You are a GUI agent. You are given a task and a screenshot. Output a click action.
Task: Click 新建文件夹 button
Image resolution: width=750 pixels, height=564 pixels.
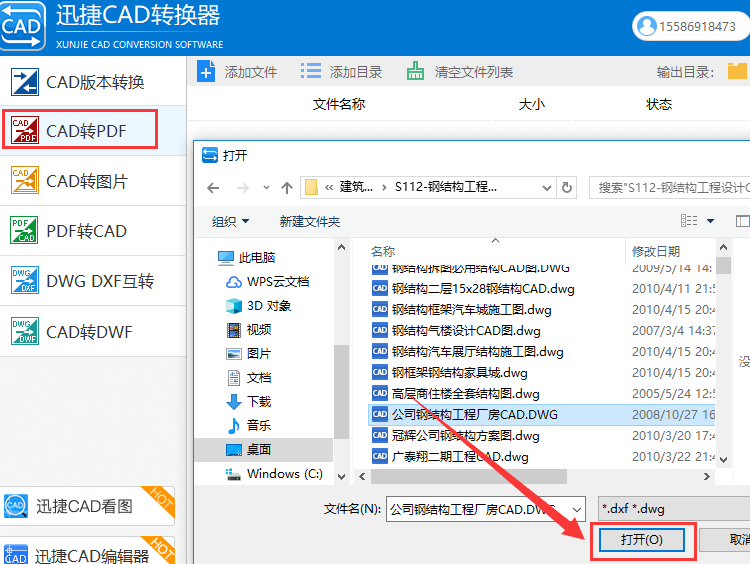(310, 221)
